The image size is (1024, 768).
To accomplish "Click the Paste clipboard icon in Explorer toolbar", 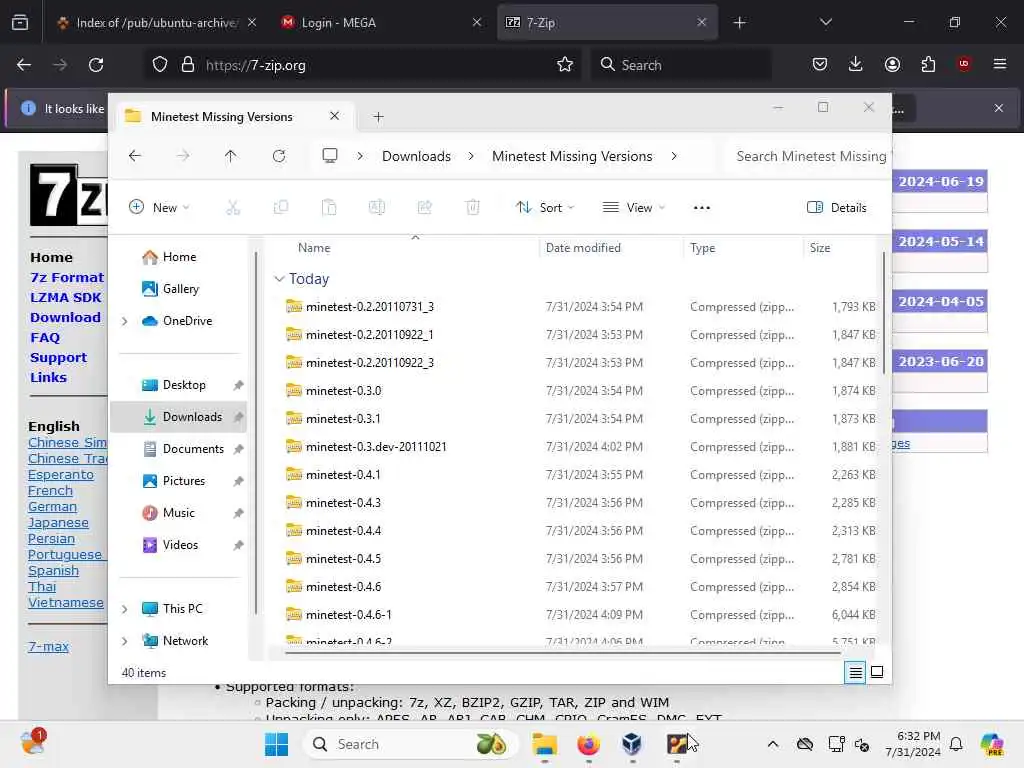I will click(329, 208).
